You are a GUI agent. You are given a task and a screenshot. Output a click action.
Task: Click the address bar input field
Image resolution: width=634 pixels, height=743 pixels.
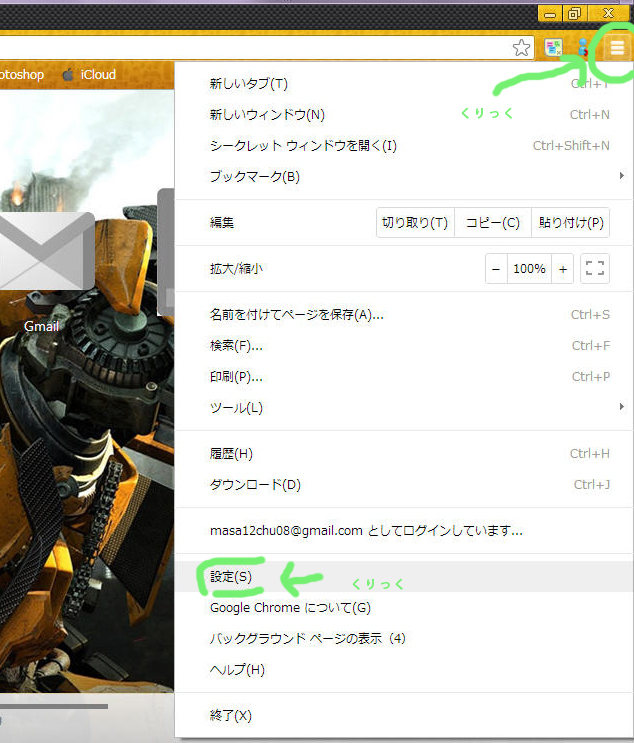tap(250, 47)
